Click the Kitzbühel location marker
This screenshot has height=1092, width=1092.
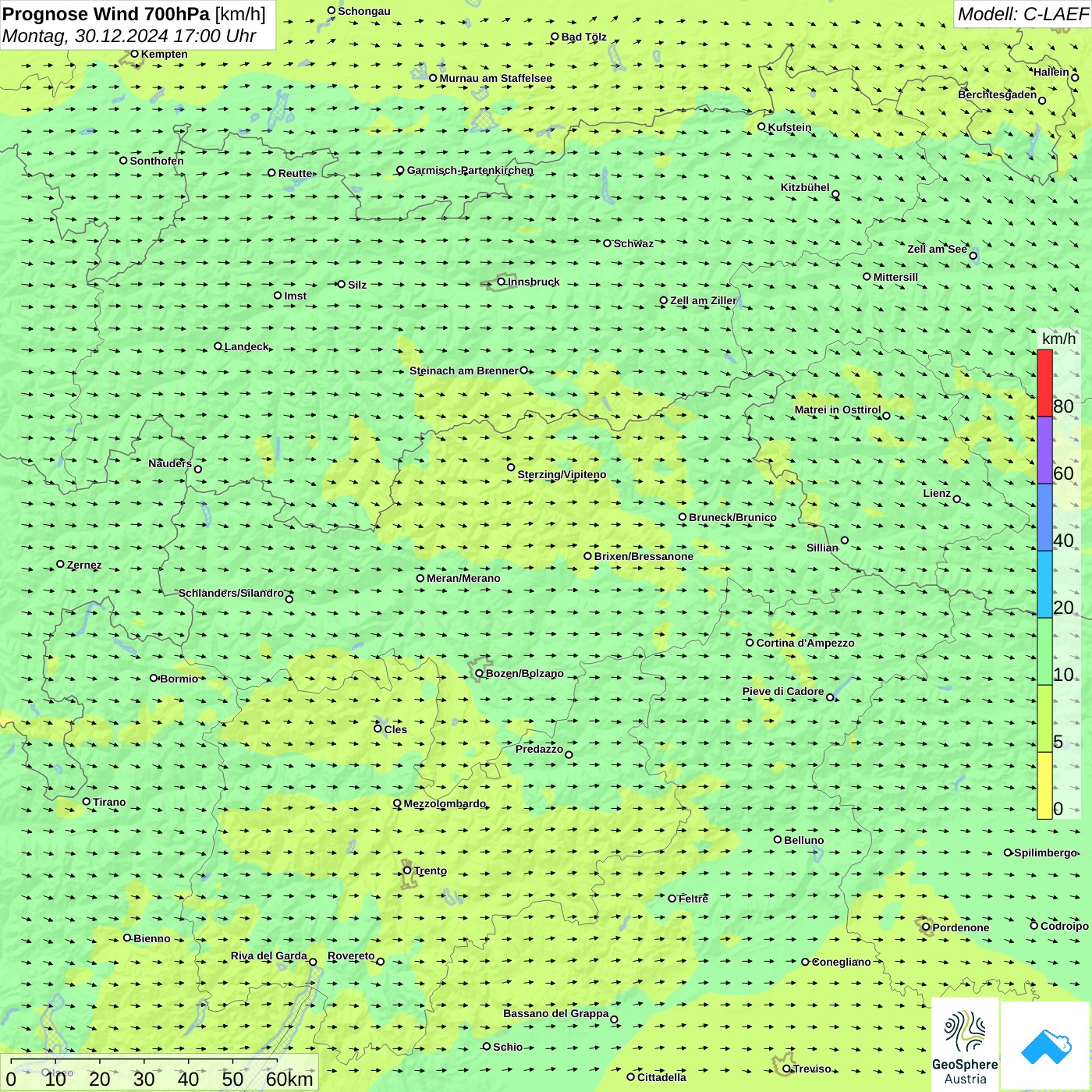(835, 194)
